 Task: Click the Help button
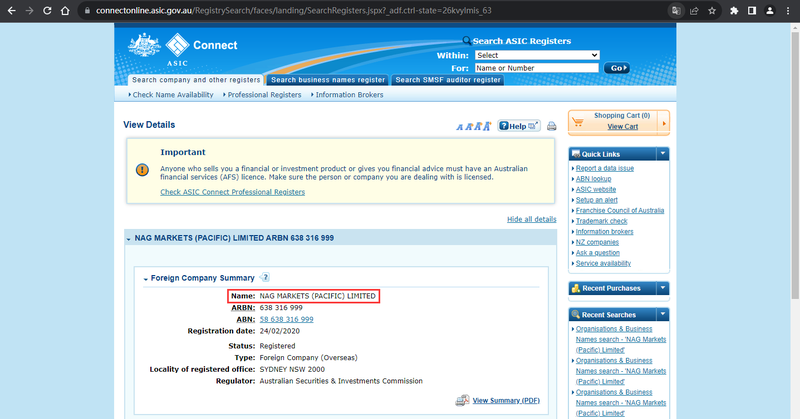pos(519,126)
